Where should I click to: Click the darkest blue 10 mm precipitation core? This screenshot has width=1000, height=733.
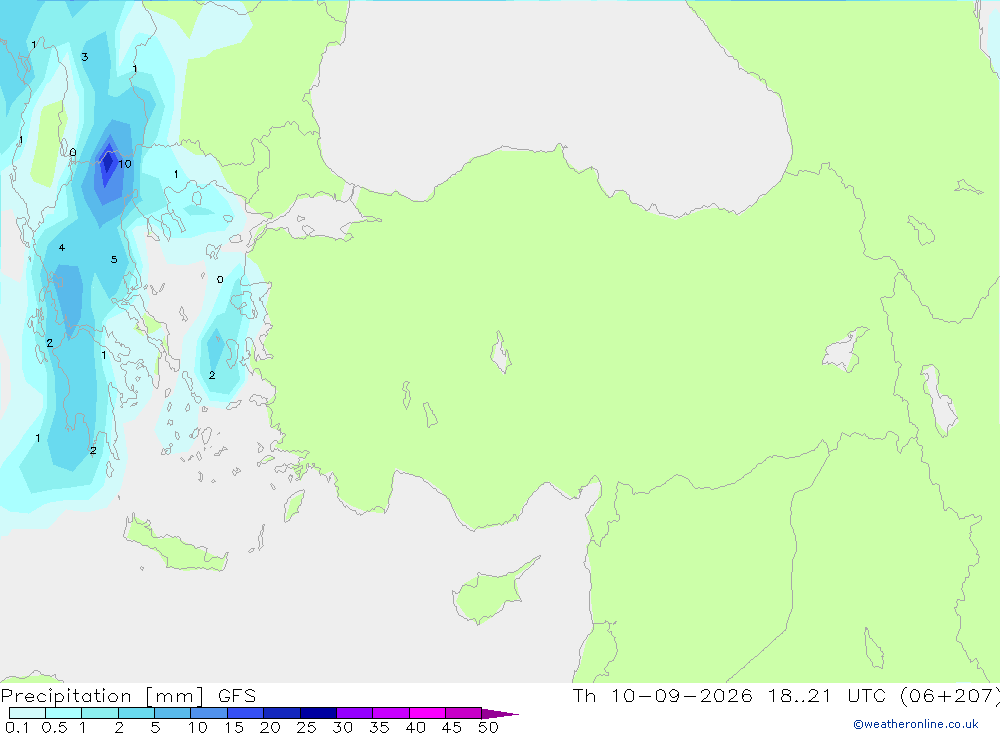(108, 165)
